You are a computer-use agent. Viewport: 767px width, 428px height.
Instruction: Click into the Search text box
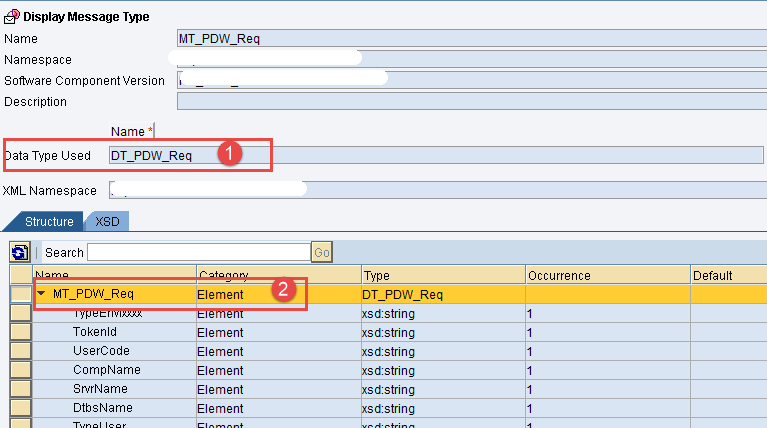[198, 252]
